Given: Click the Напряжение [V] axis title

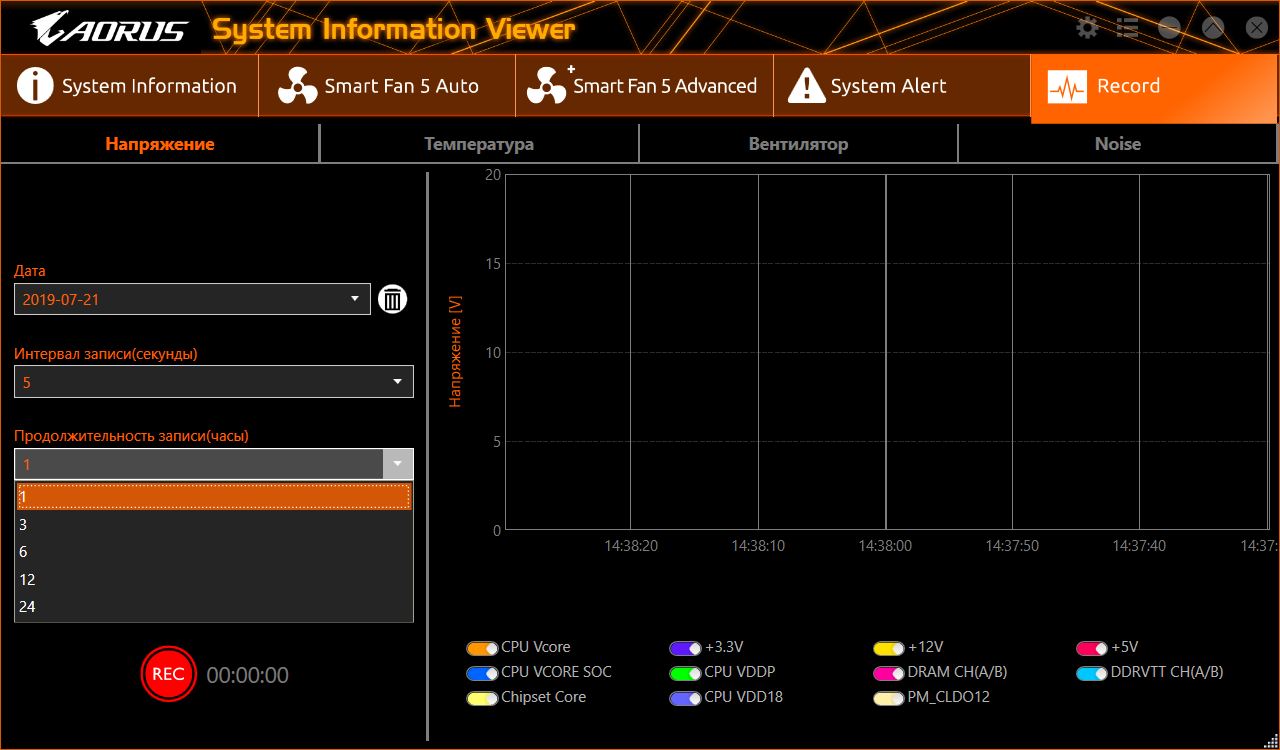Looking at the screenshot, I should [456, 353].
